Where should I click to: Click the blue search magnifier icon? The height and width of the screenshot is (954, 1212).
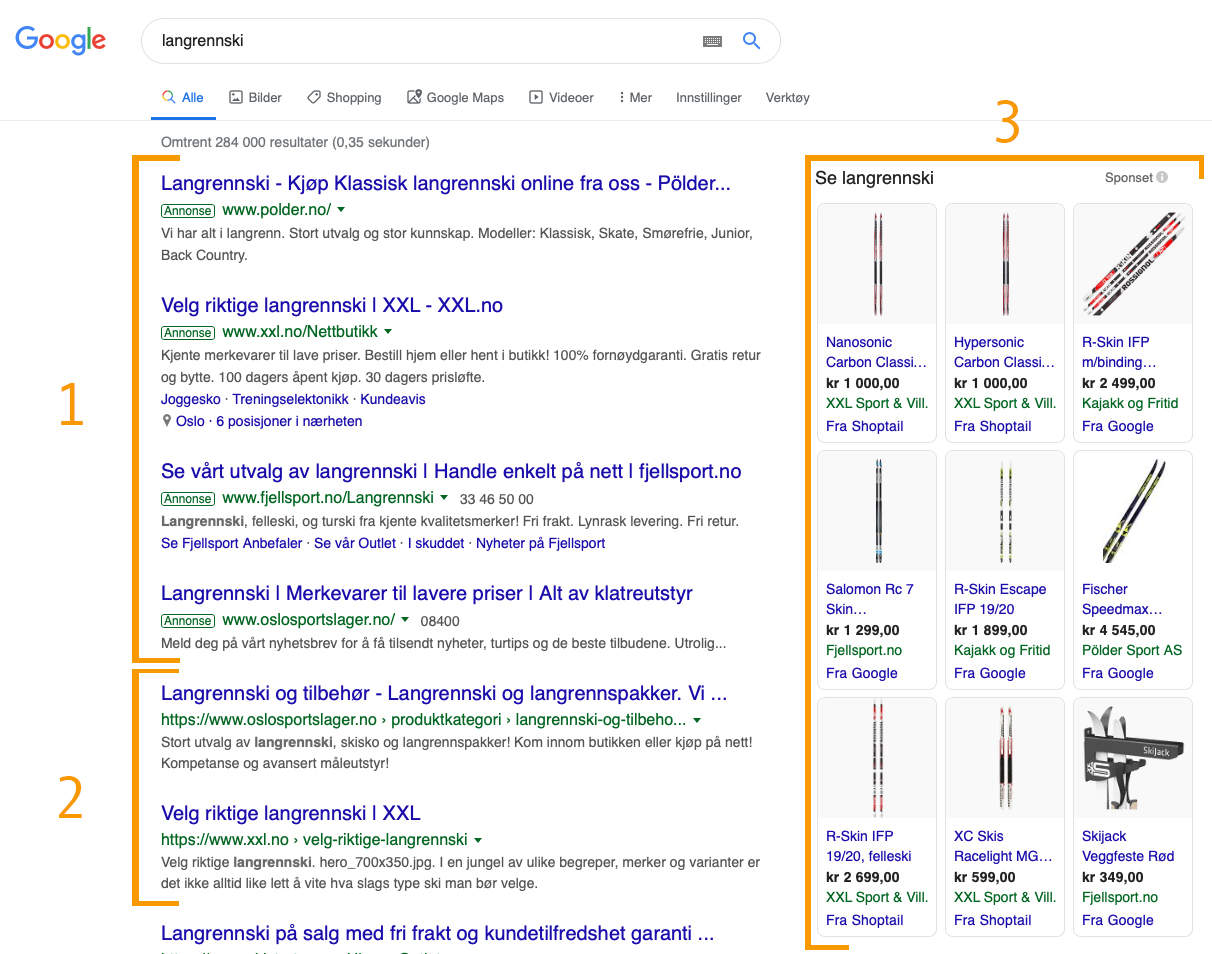click(x=751, y=41)
